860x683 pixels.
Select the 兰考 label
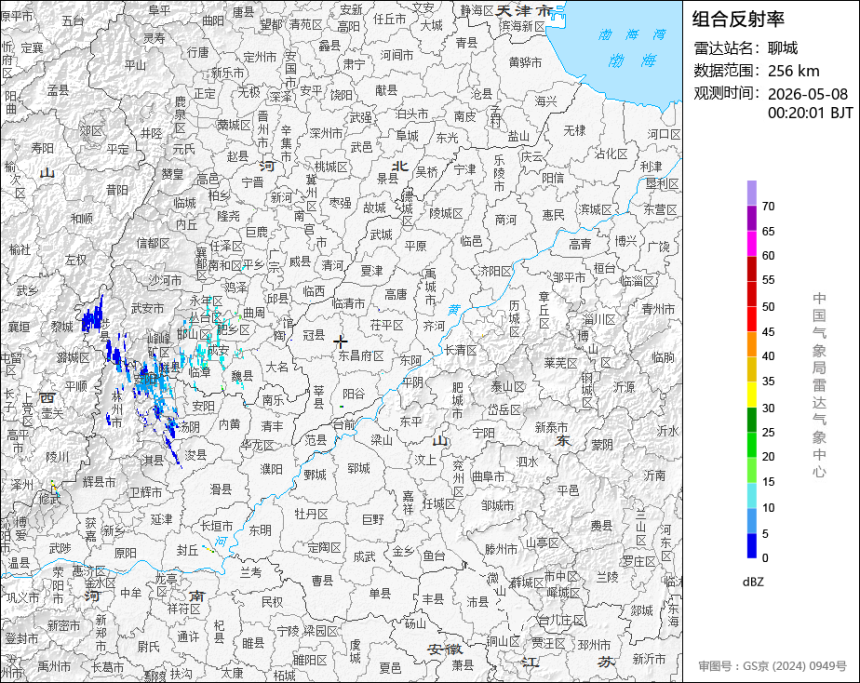[x=251, y=572]
